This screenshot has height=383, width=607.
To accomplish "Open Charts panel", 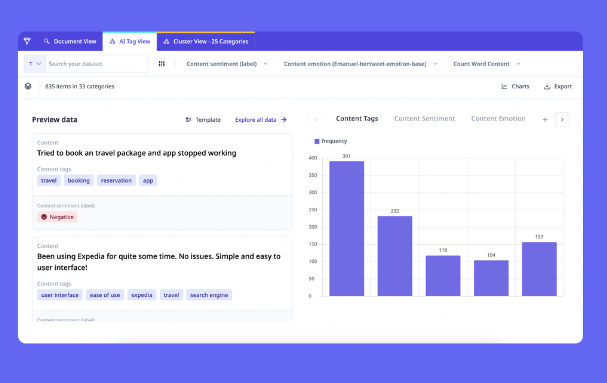I will 515,86.
